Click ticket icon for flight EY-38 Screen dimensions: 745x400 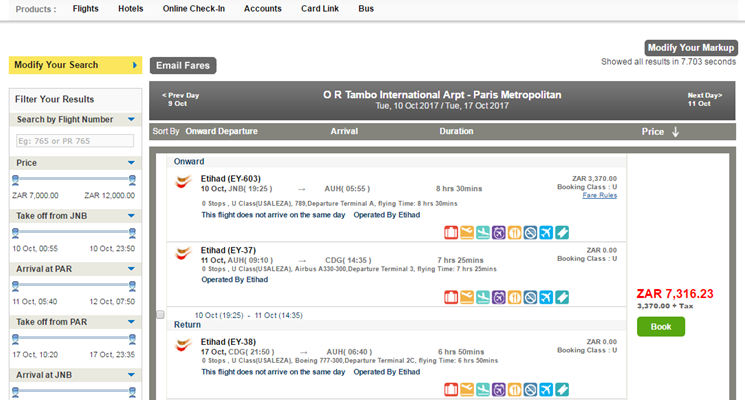point(562,390)
